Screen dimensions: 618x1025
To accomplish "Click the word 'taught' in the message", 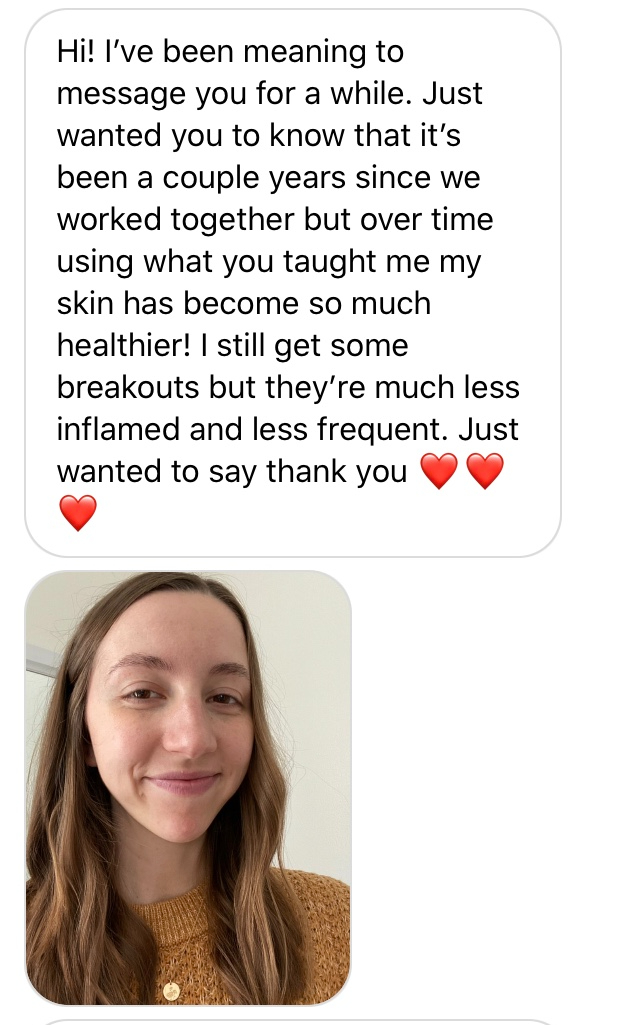I will click(326, 262).
